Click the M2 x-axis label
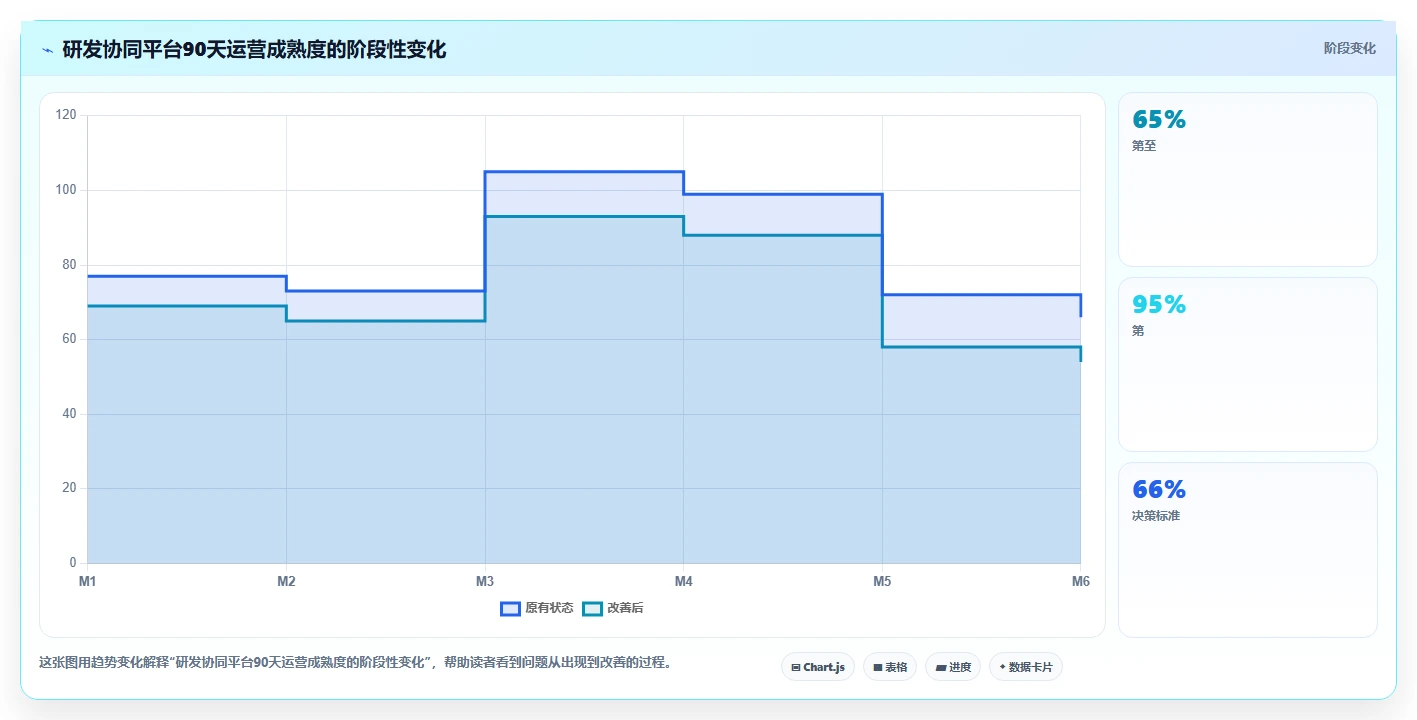The width and height of the screenshot is (1417, 720). point(286,581)
